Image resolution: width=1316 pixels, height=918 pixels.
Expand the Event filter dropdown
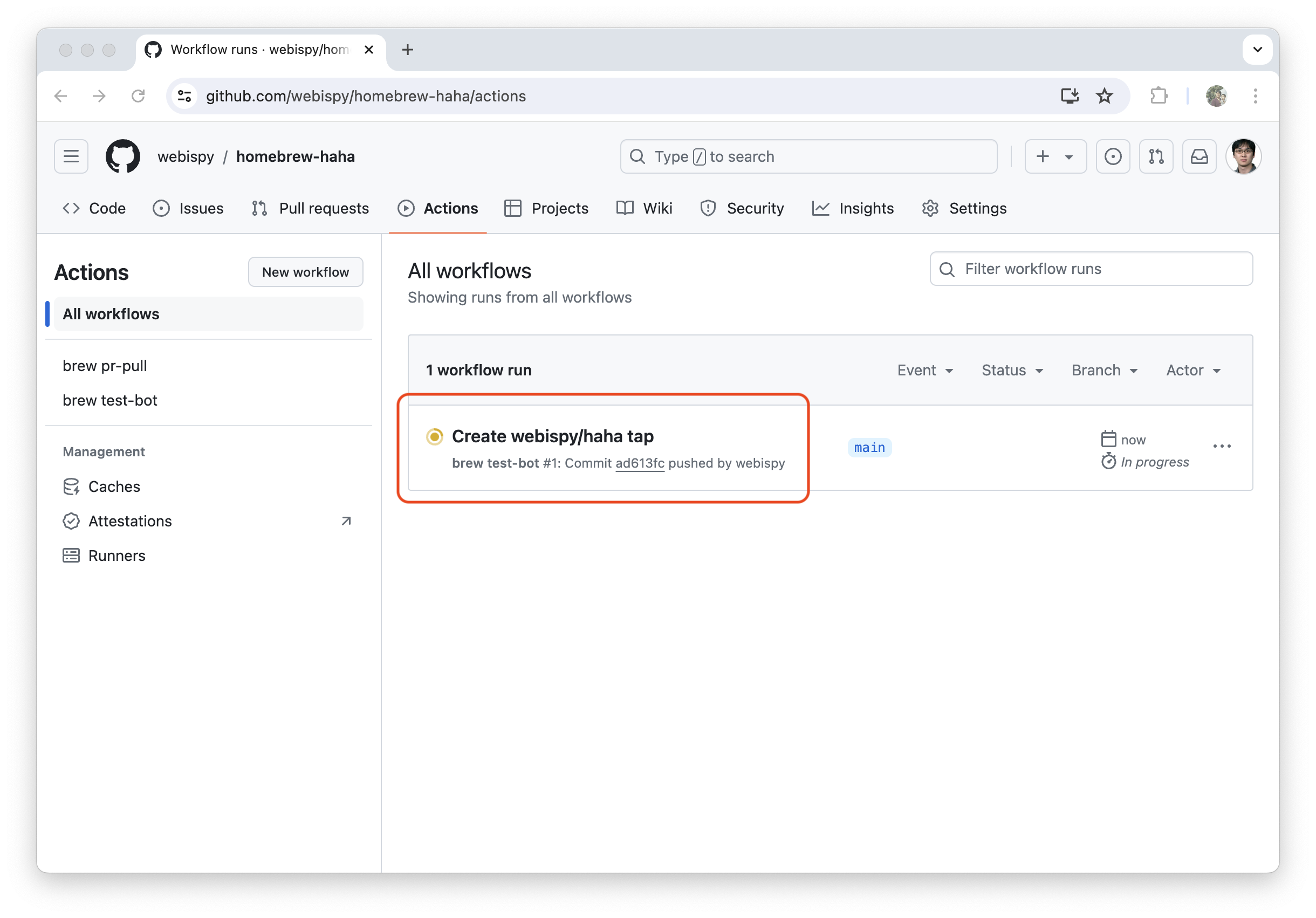925,370
